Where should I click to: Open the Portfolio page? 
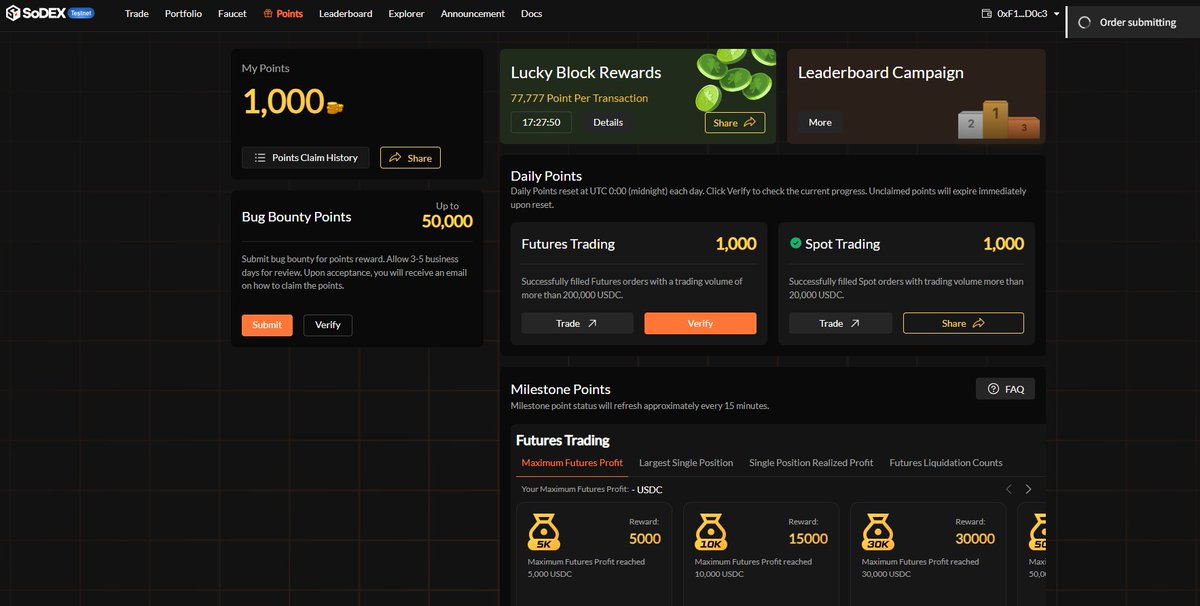click(x=183, y=14)
